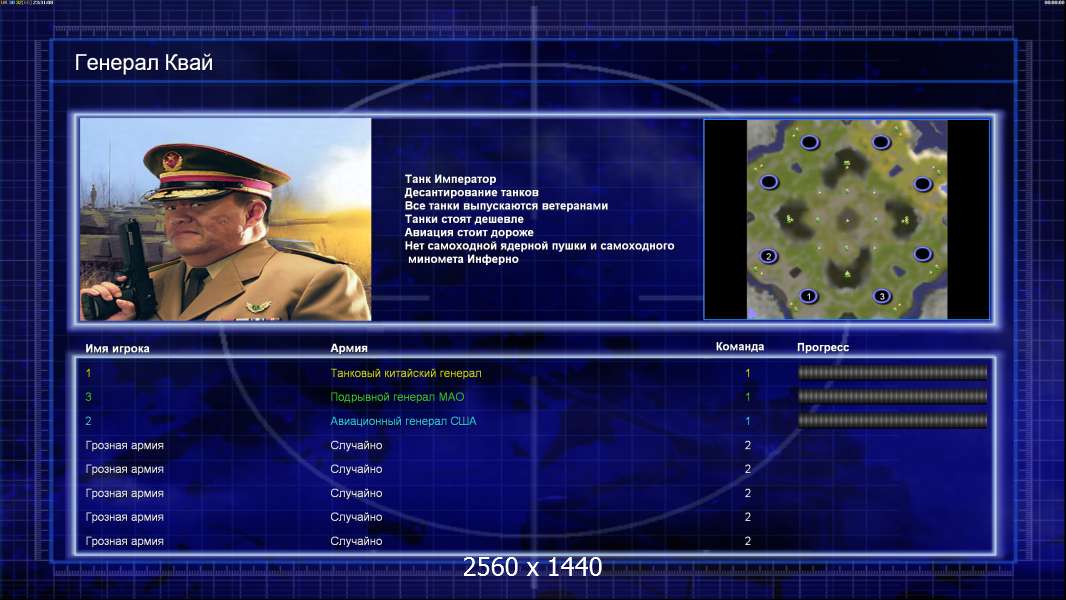Viewport: 1066px width, 600px height.
Task: Select the Подрывной генерал МАО army entry
Action: coord(397,397)
